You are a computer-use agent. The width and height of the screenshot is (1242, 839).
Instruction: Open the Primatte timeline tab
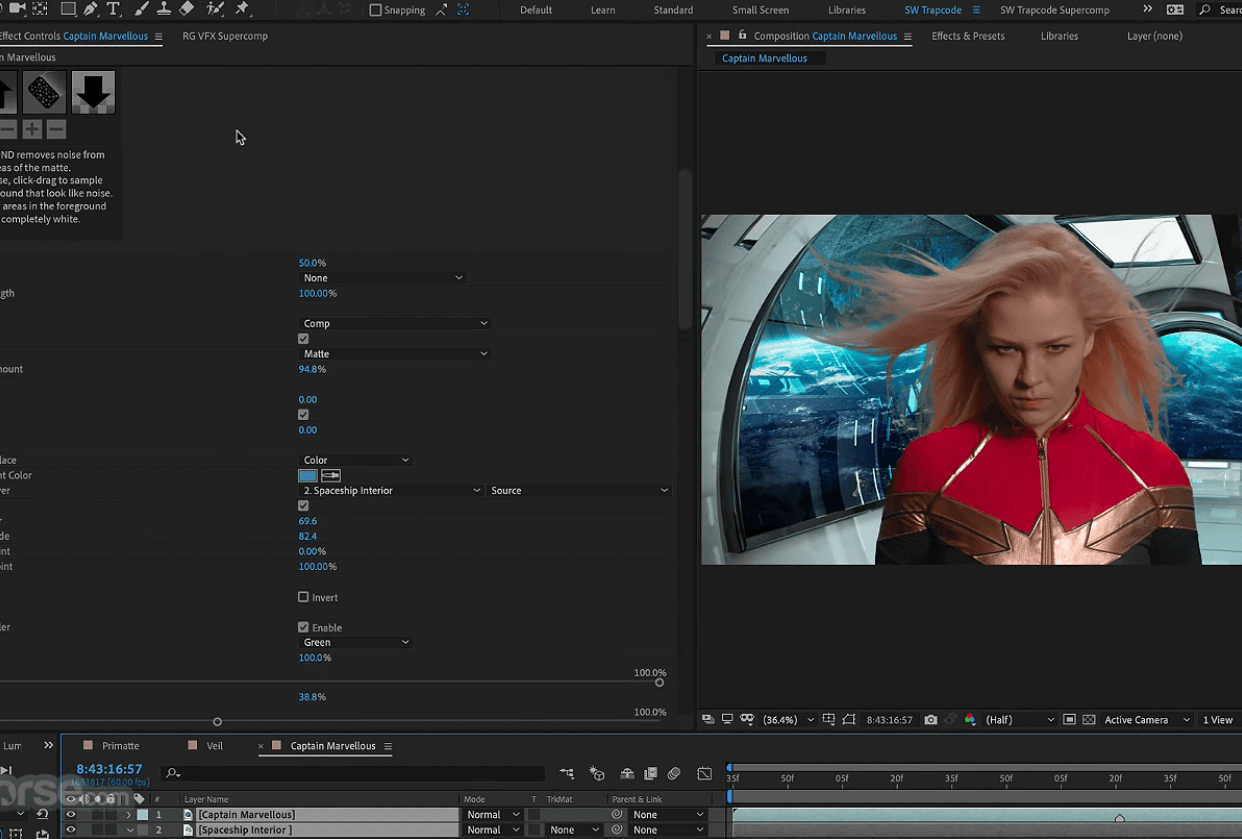point(120,746)
